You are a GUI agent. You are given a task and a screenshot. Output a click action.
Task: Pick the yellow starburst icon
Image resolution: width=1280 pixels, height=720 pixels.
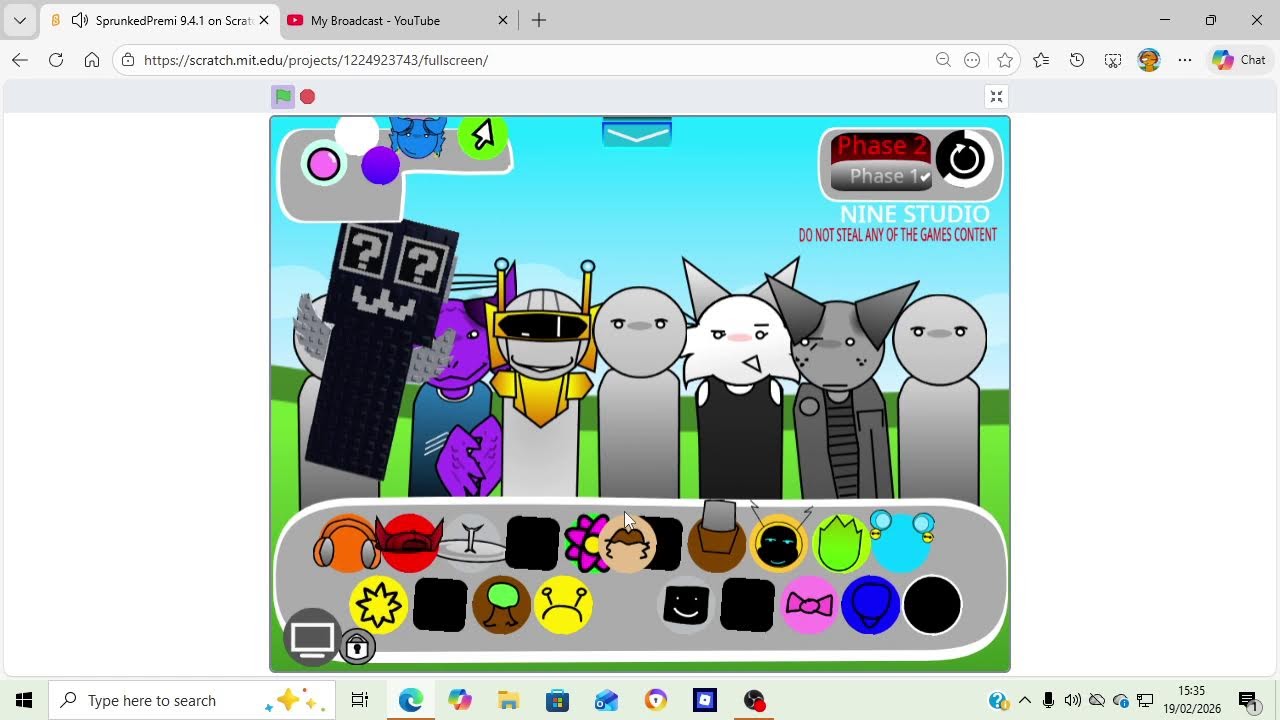(378, 605)
